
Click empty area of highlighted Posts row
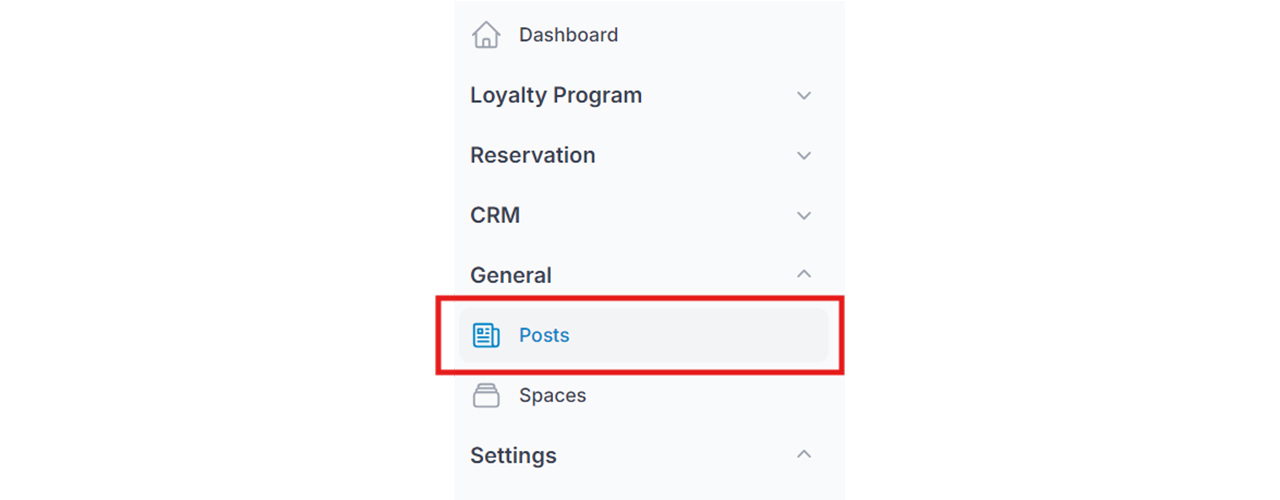pyautogui.click(x=700, y=335)
